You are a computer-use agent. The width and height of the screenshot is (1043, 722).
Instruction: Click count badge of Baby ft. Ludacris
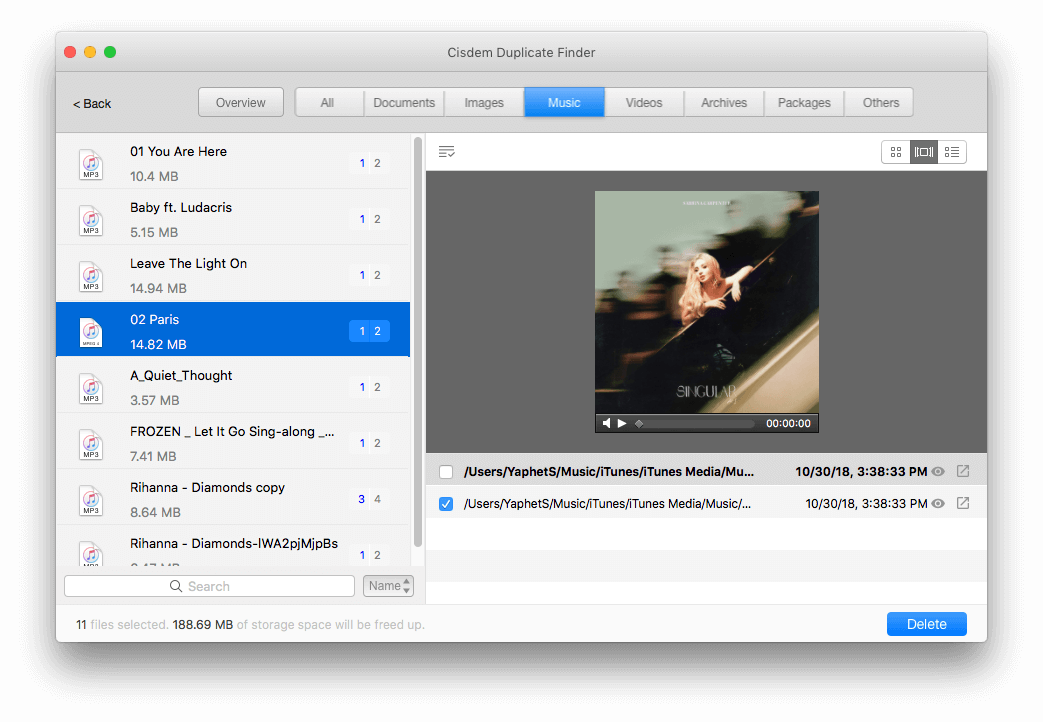(x=370, y=219)
